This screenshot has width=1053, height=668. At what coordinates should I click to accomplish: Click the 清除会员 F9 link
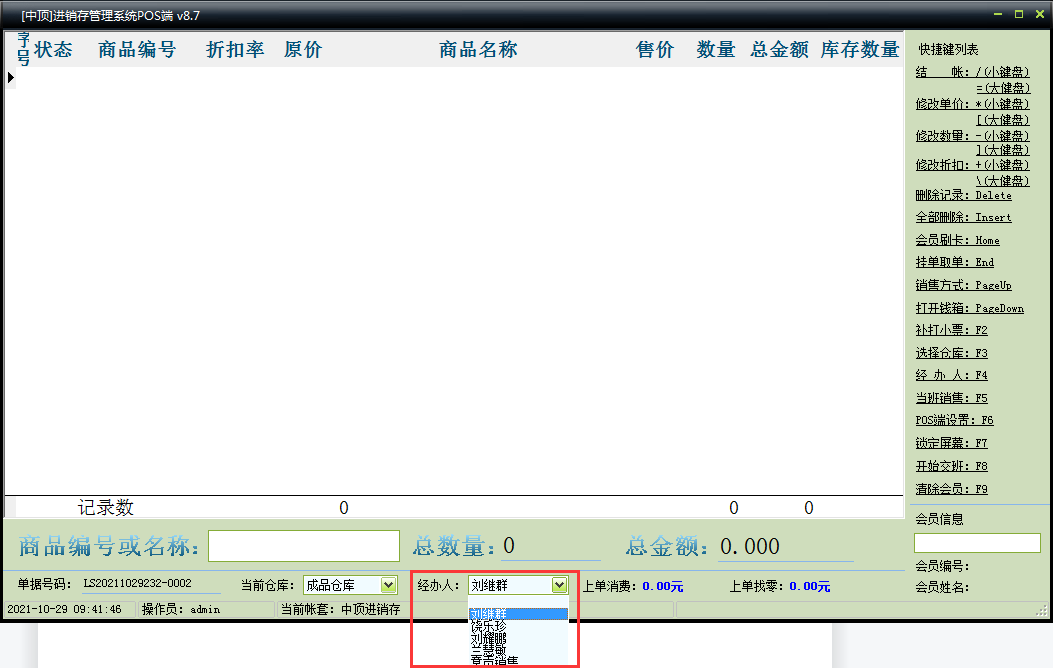(x=951, y=489)
